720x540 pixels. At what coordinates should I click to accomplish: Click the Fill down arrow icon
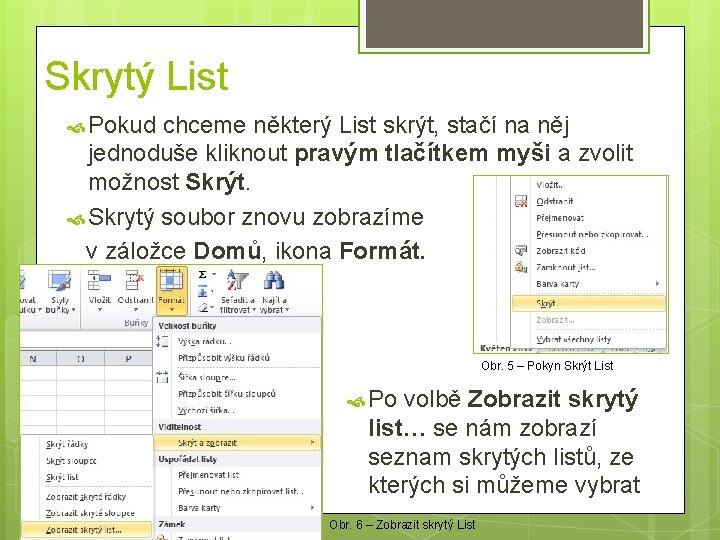point(202,291)
